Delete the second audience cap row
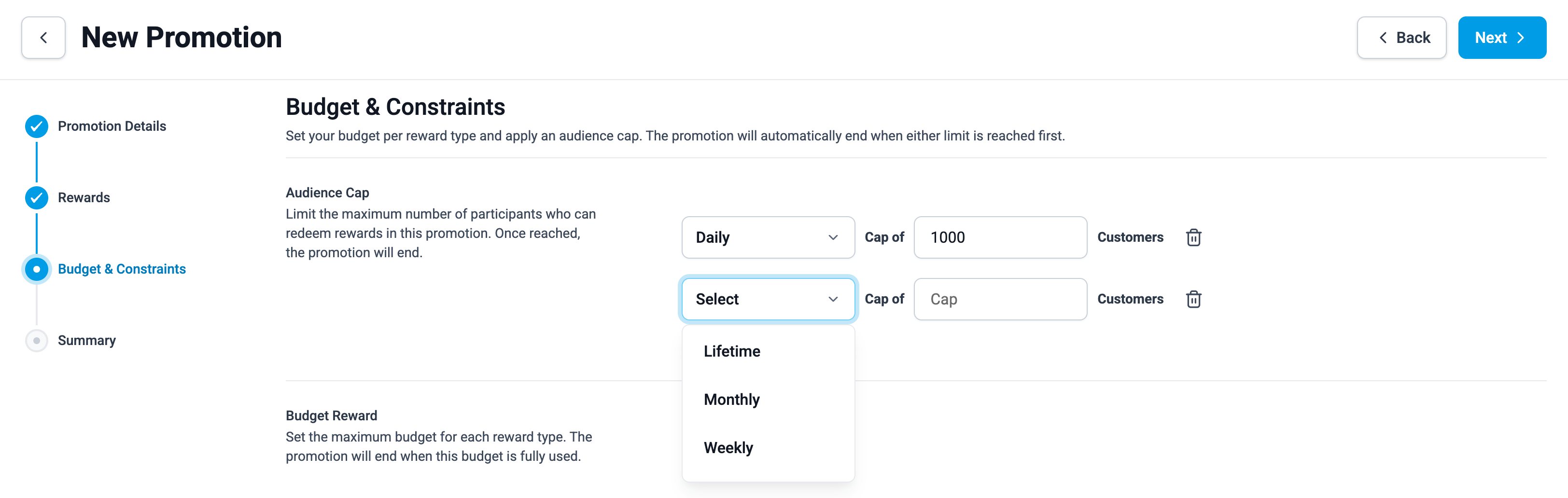The height and width of the screenshot is (498, 1568). (x=1193, y=299)
